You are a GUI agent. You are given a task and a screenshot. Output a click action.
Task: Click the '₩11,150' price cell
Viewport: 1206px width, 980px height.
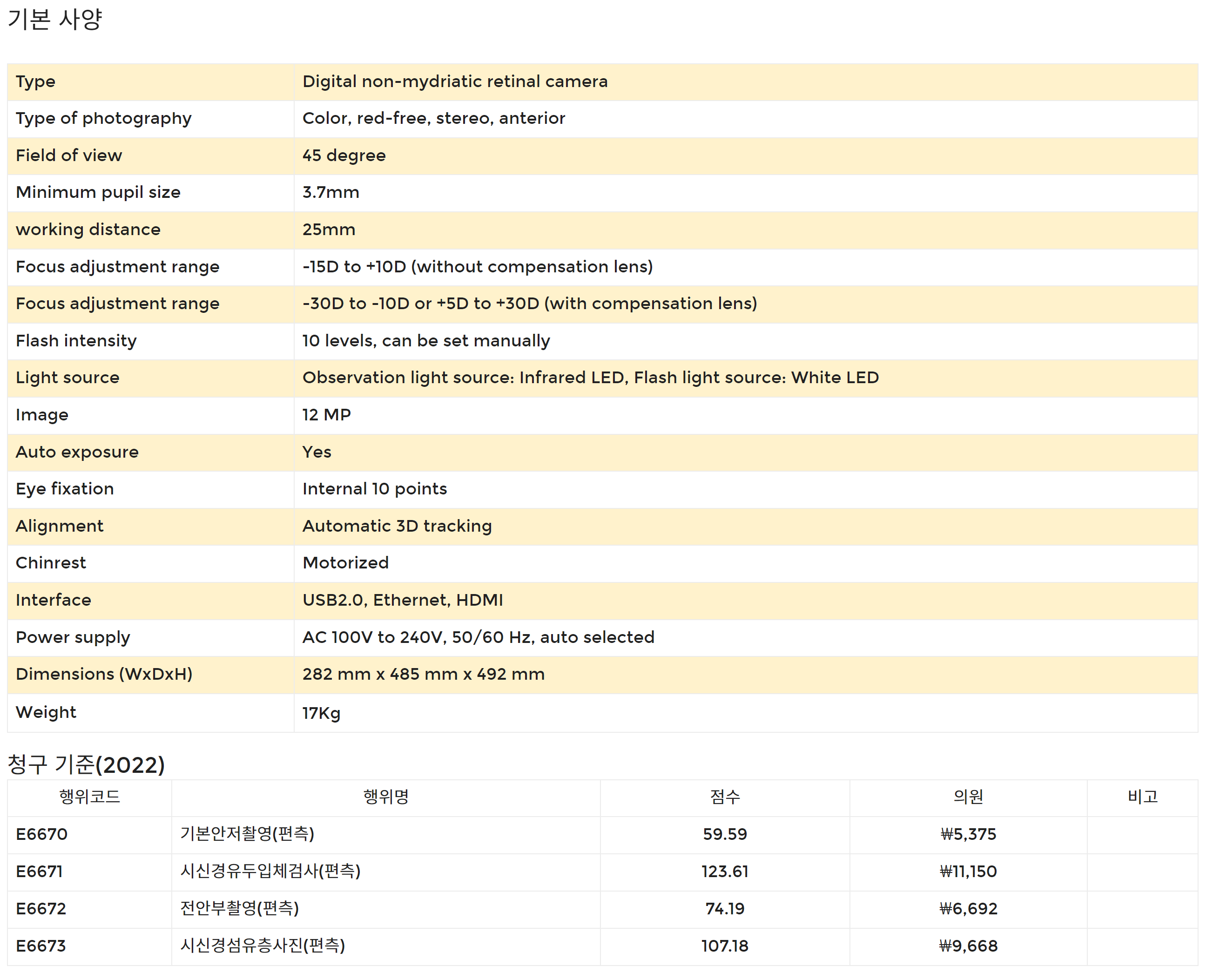pos(969,872)
